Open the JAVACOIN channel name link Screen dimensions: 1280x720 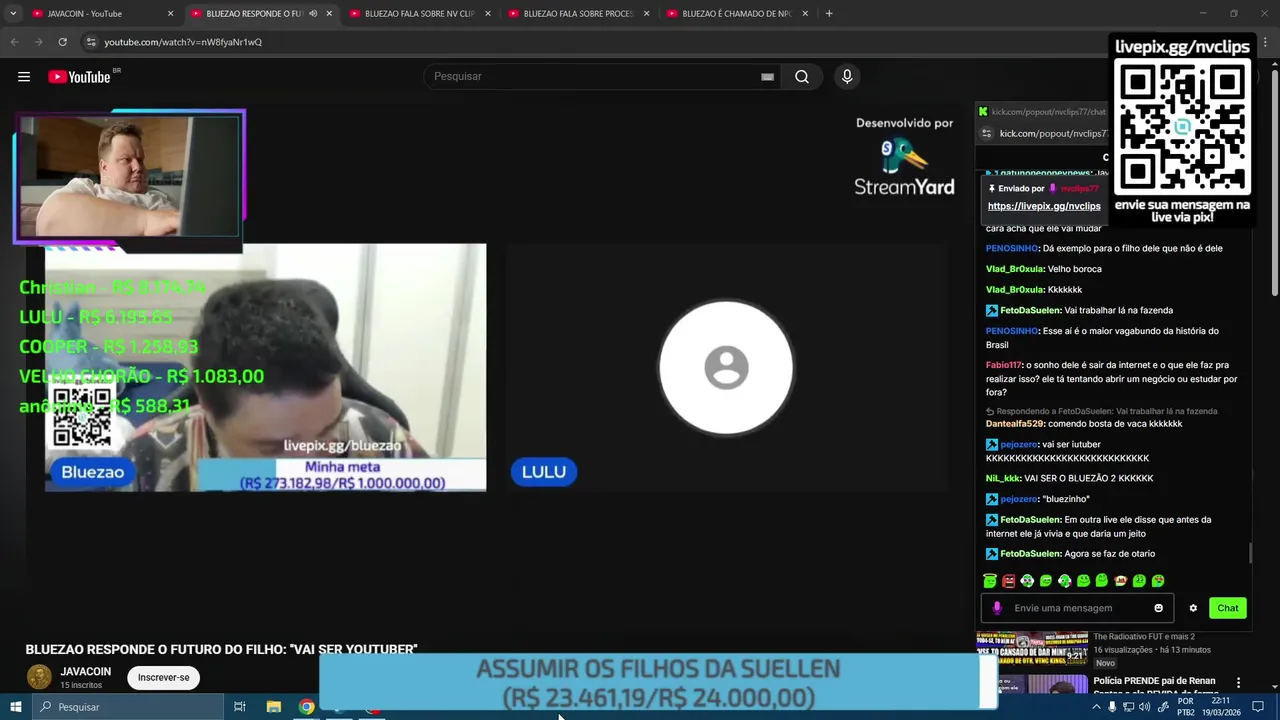coord(85,672)
